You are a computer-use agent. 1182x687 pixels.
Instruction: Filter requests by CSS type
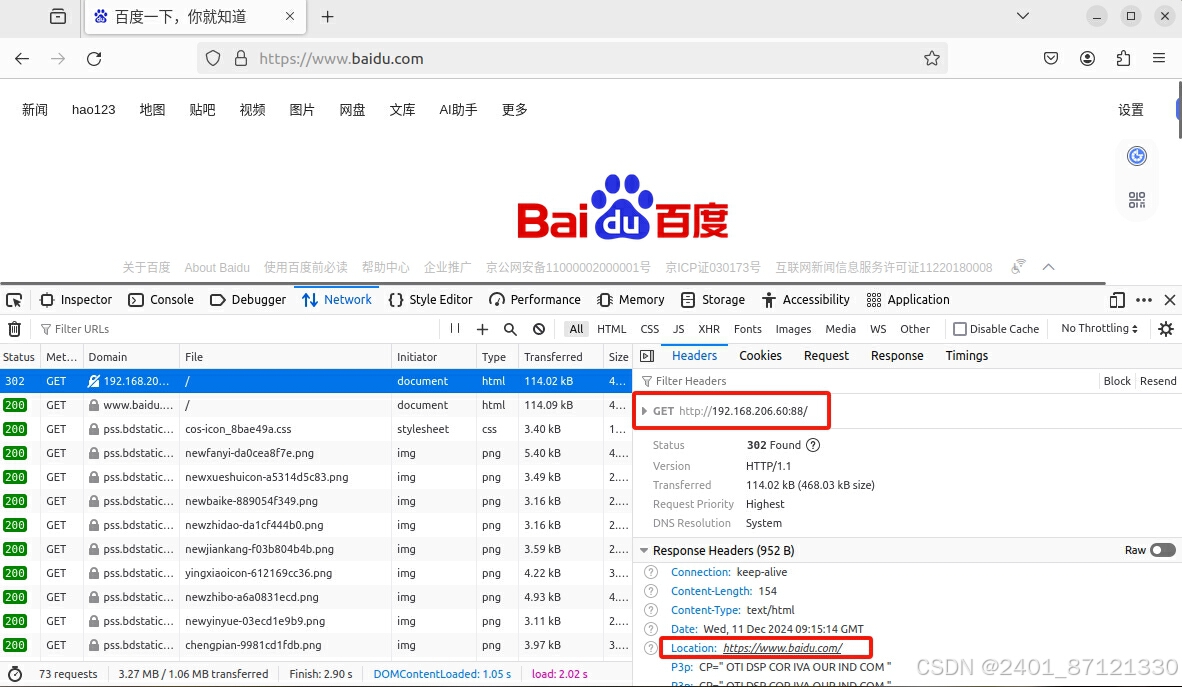(x=650, y=329)
